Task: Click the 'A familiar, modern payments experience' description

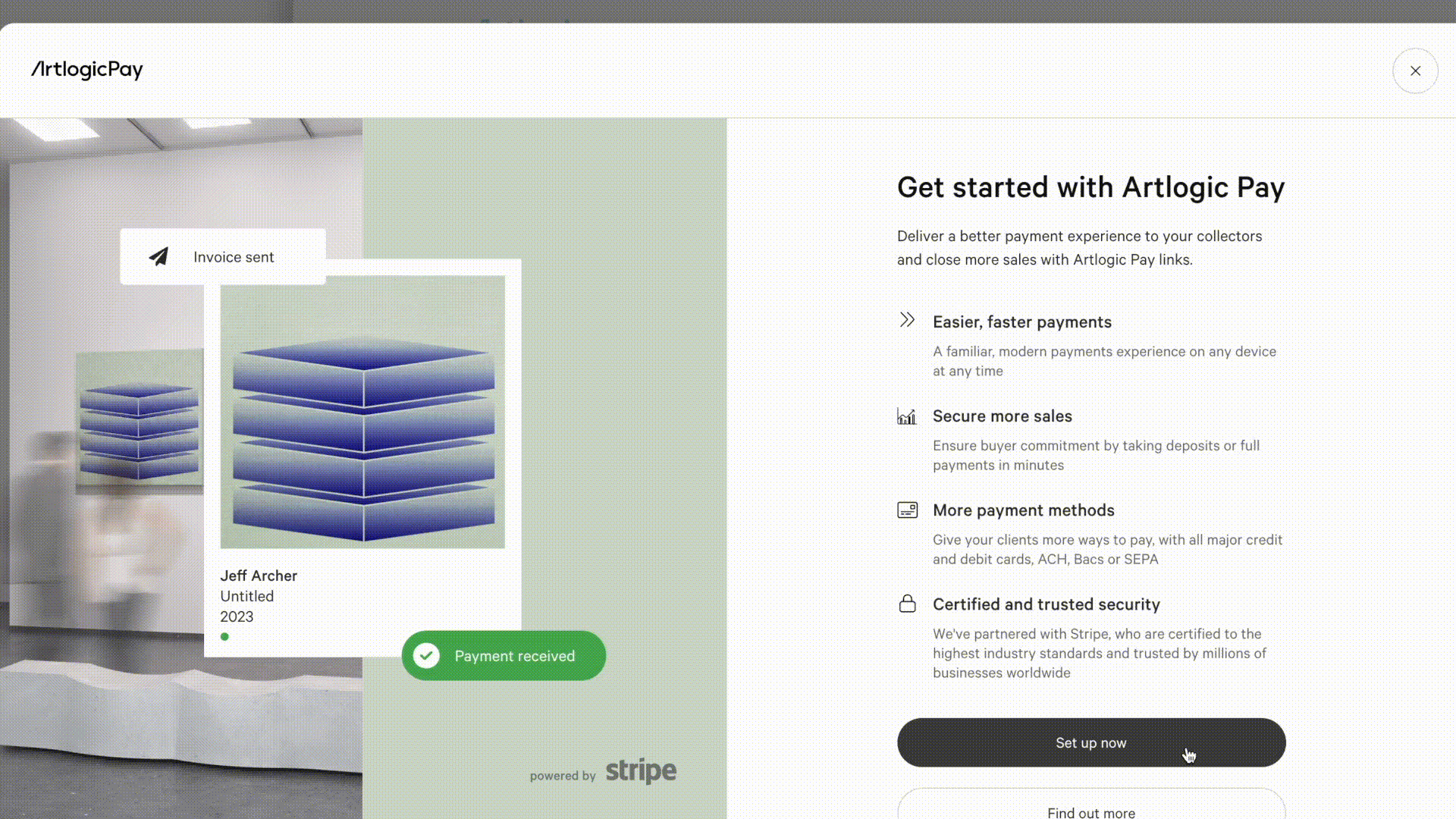Action: 1104,361
